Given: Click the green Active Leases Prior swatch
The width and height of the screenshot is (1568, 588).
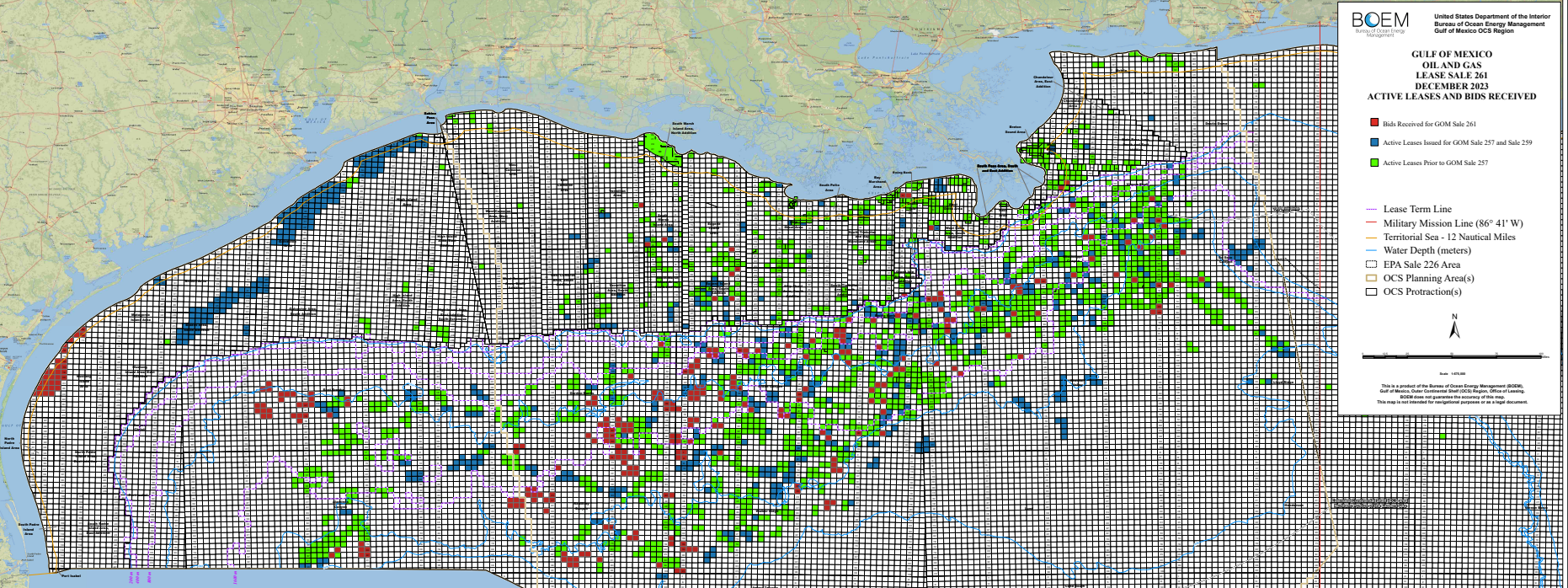Looking at the screenshot, I should tap(1374, 163).
